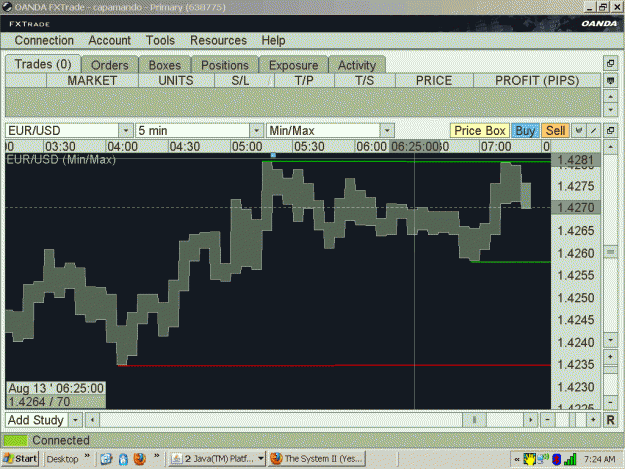Screen dimensions: 625x469
Task: Switch to the Positions tab
Action: click(x=225, y=65)
